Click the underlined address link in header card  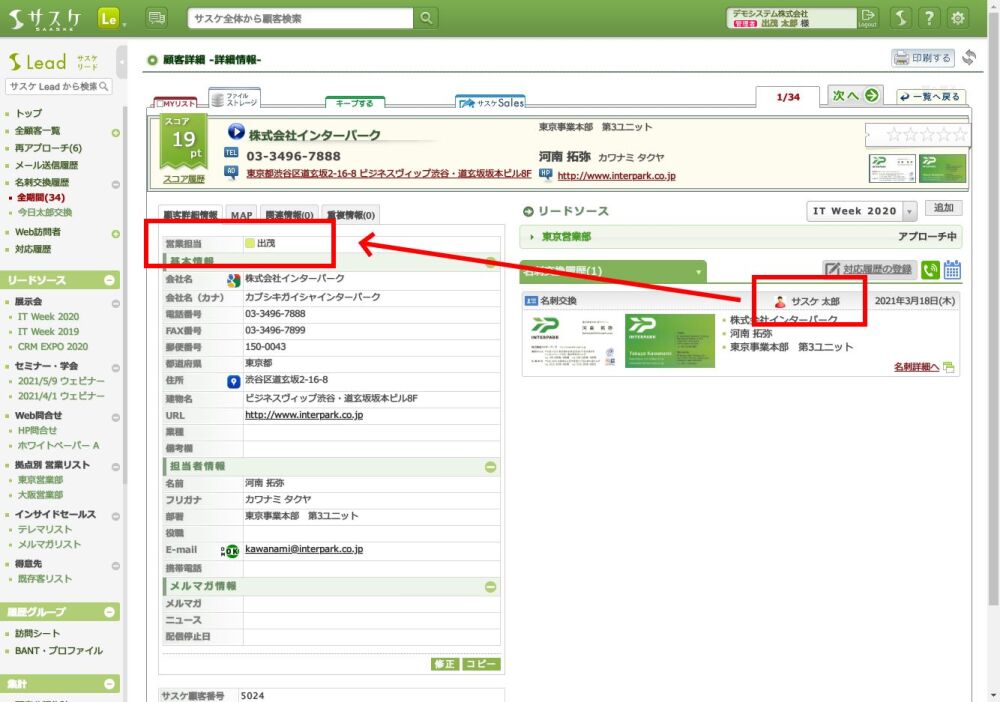tap(389, 173)
